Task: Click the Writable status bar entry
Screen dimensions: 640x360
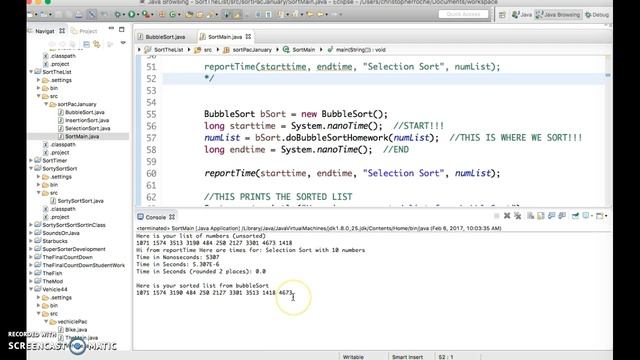Action: (x=353, y=357)
